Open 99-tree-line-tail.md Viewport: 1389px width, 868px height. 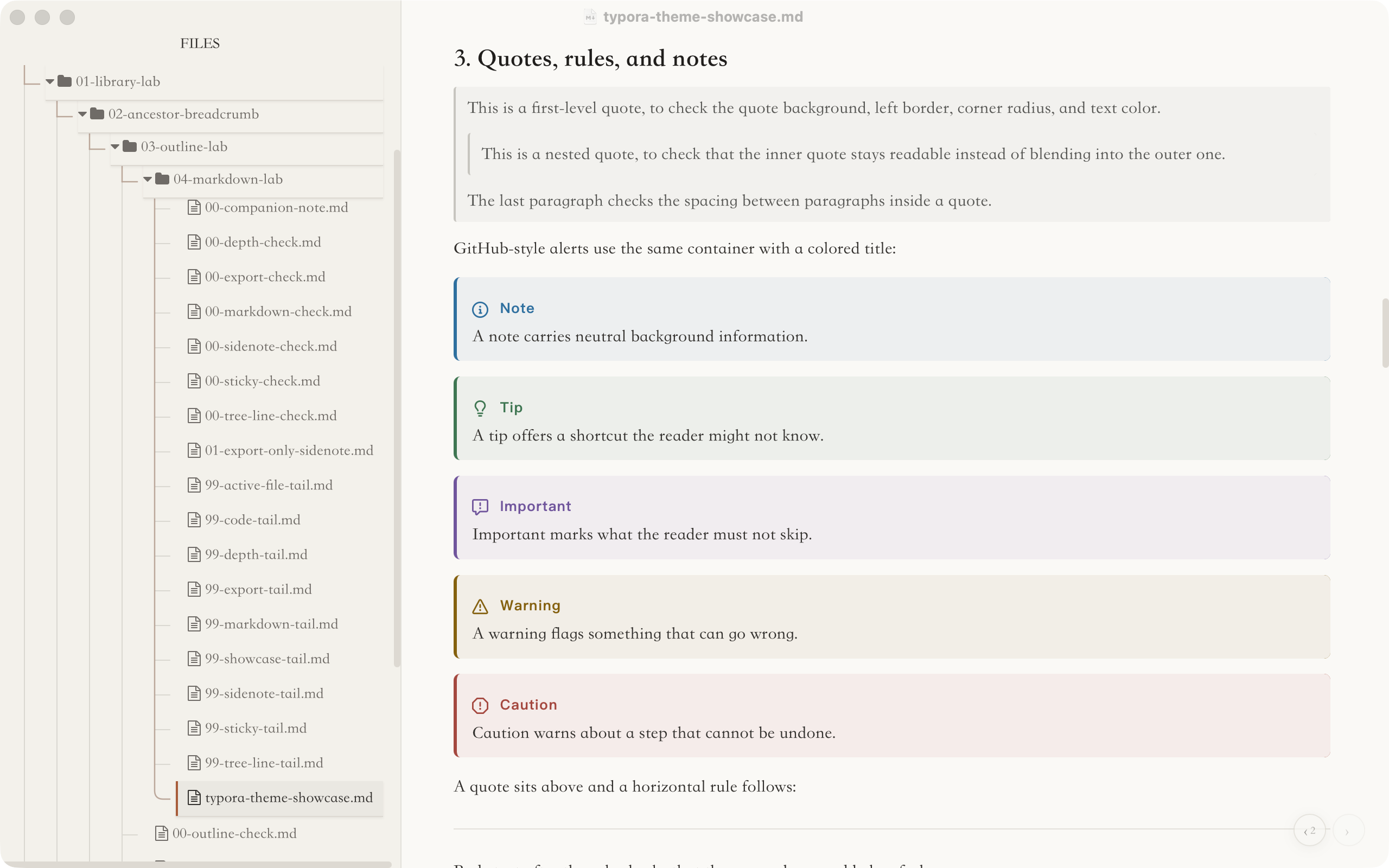(x=264, y=763)
